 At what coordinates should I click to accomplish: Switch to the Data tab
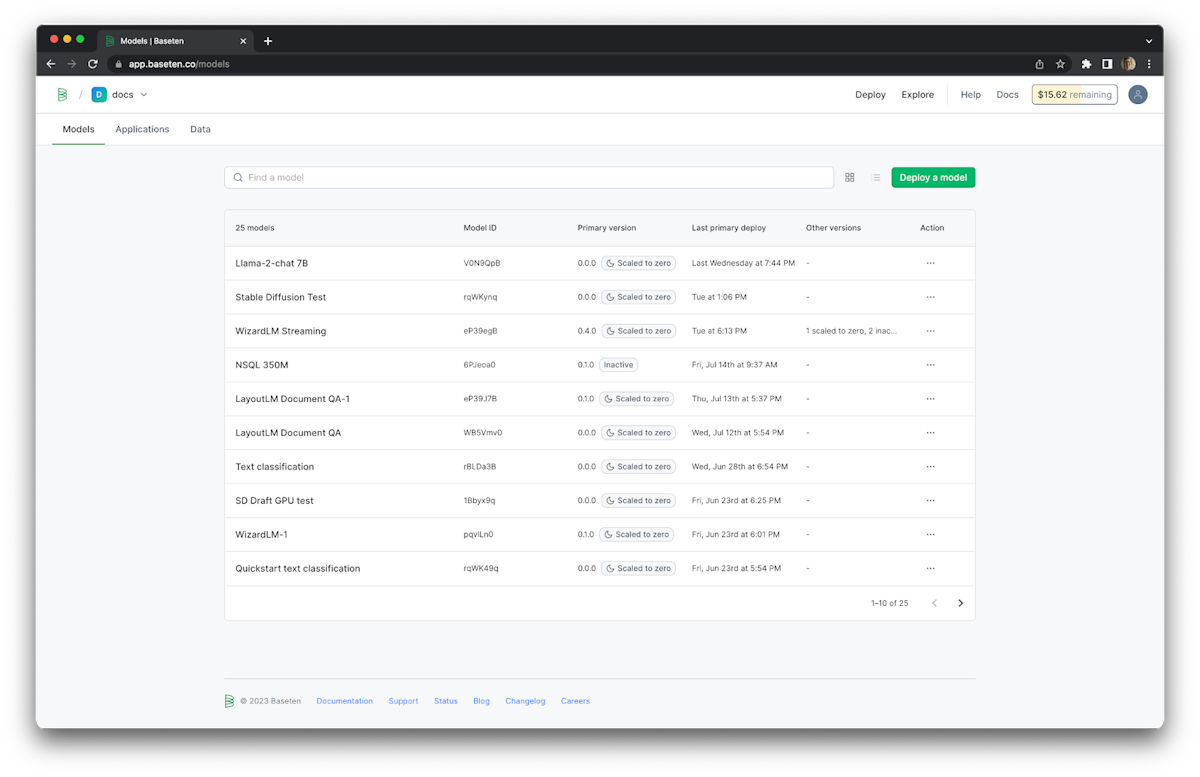200,129
